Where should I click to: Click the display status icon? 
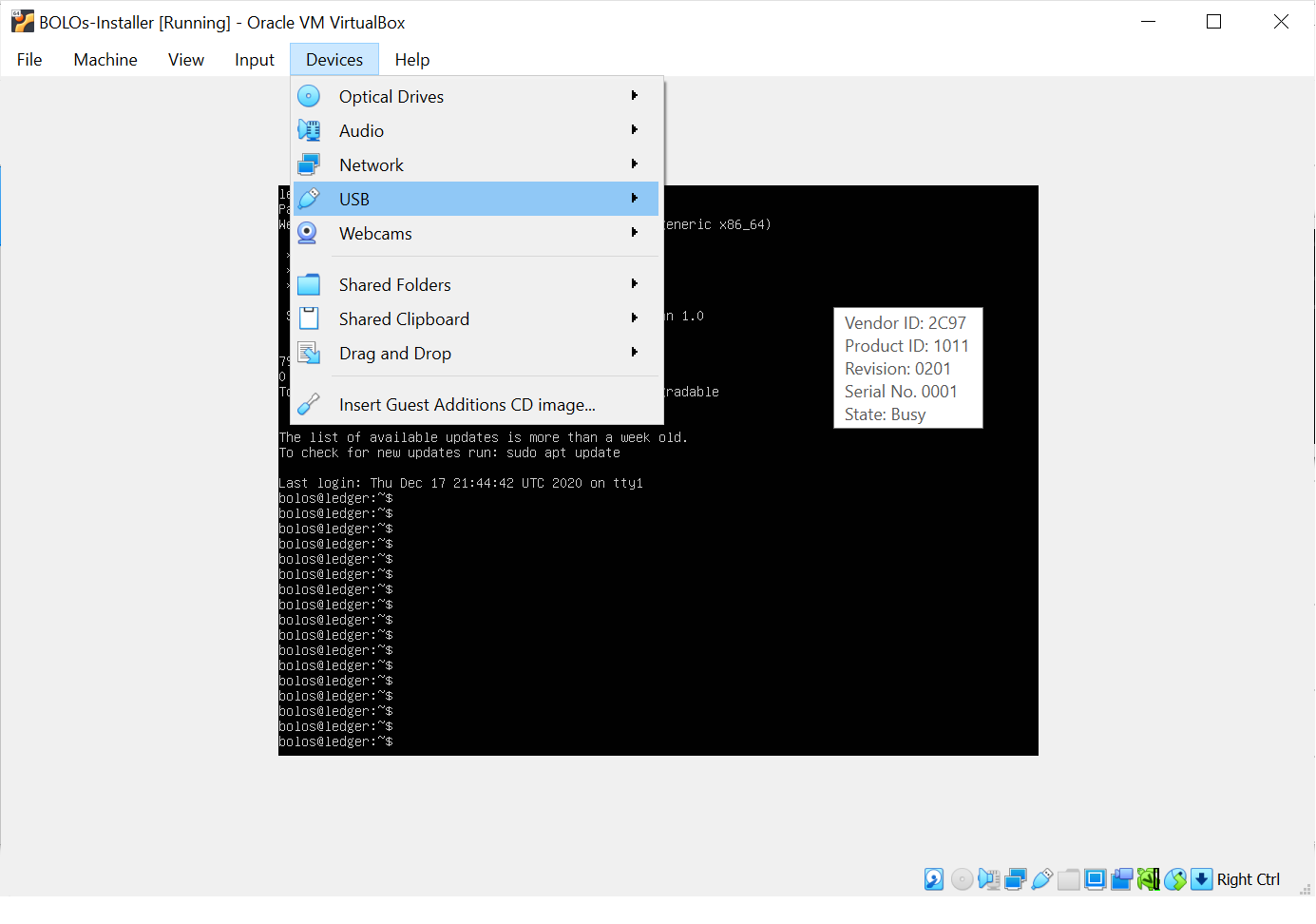pos(1095,879)
